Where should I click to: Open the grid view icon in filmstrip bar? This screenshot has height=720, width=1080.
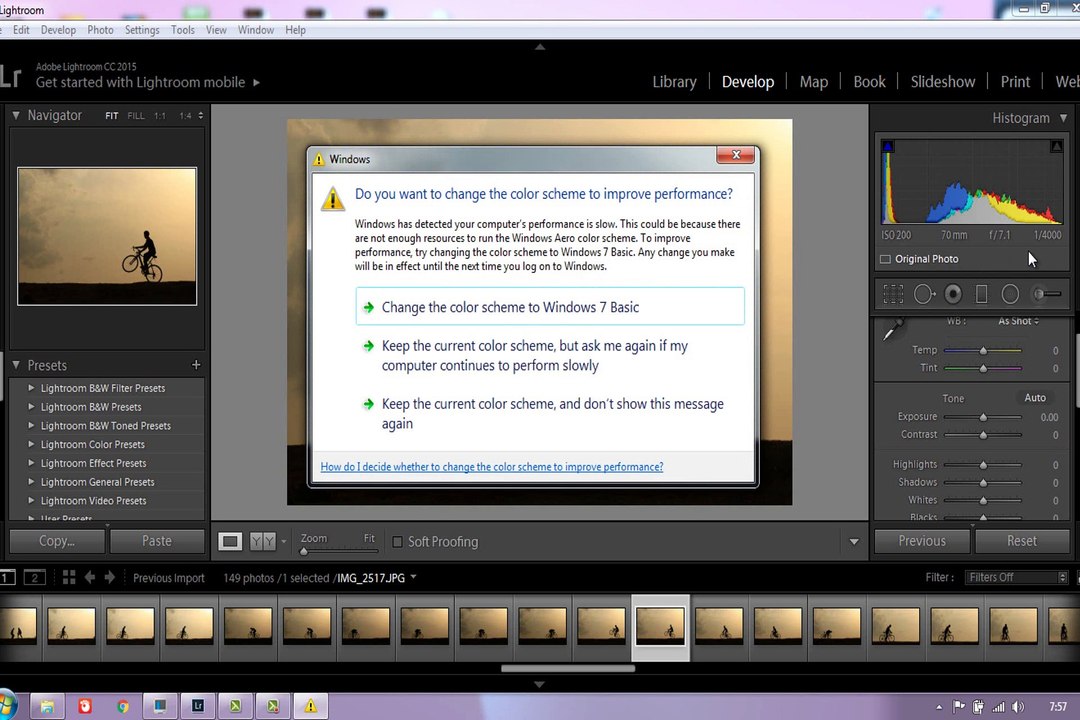coord(69,577)
